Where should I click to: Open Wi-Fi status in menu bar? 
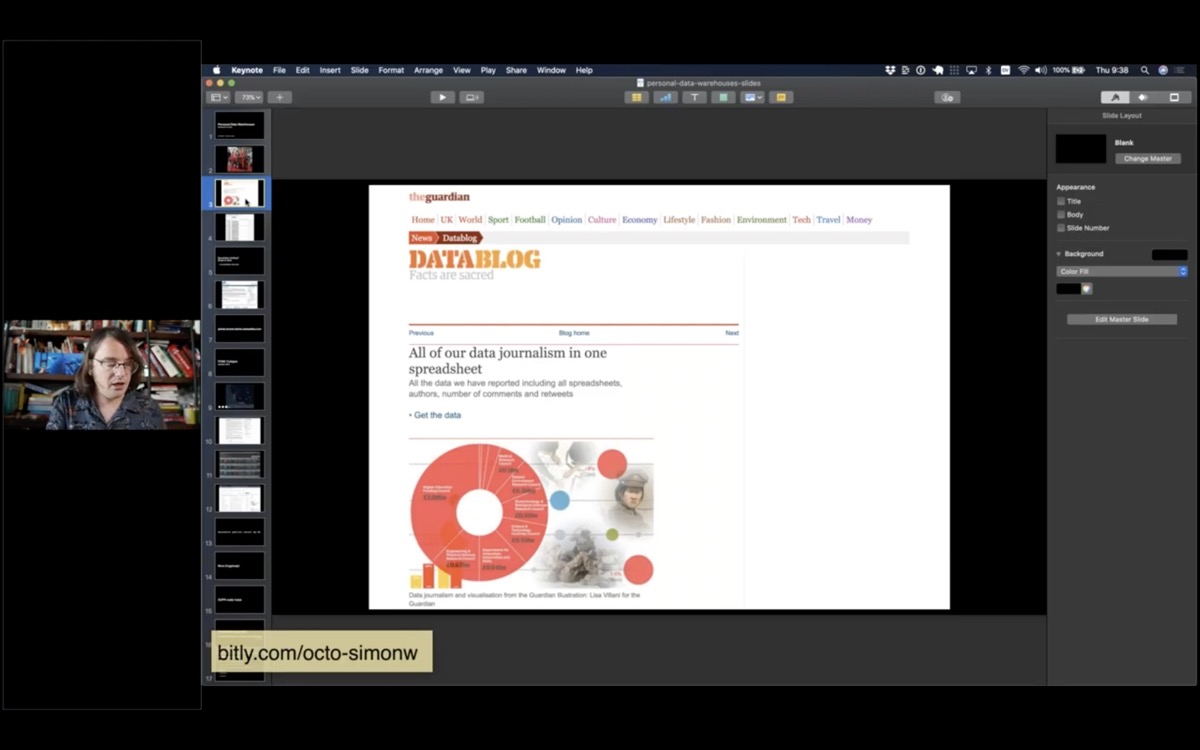point(1024,70)
